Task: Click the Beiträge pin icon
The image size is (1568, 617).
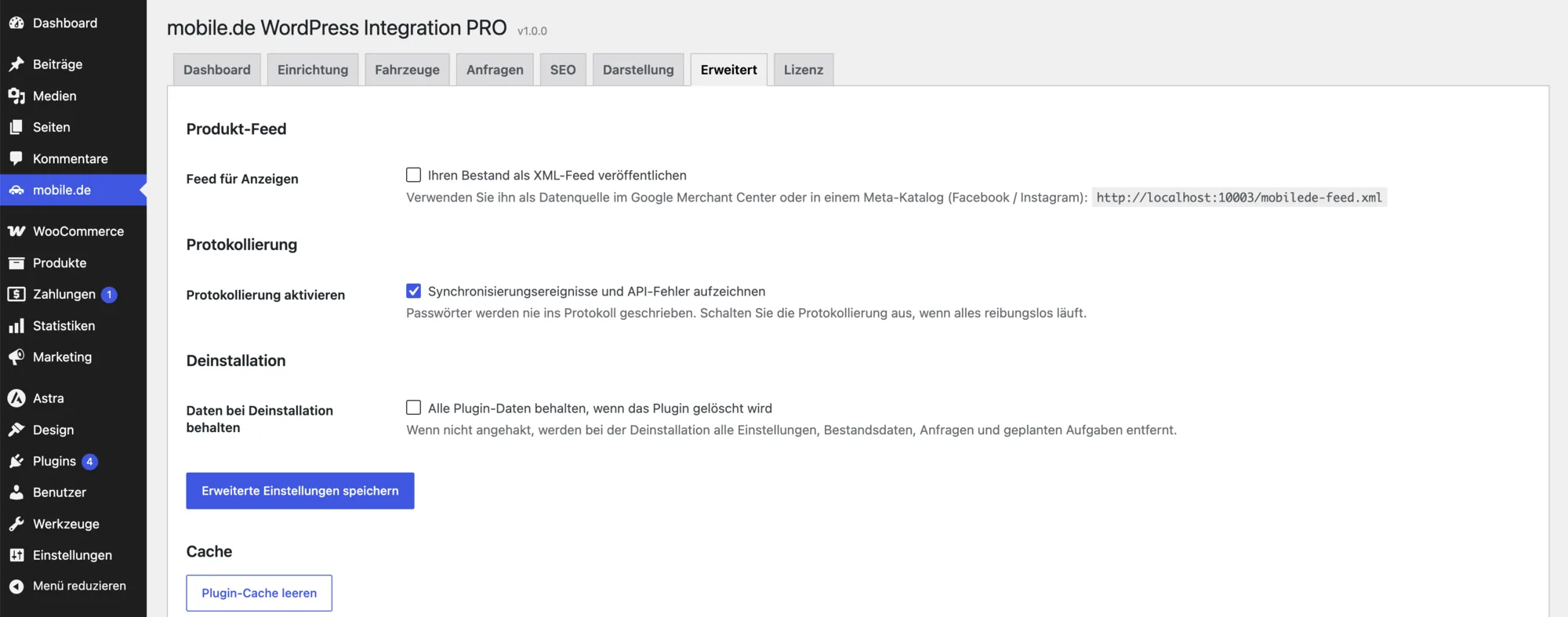Action: point(16,64)
